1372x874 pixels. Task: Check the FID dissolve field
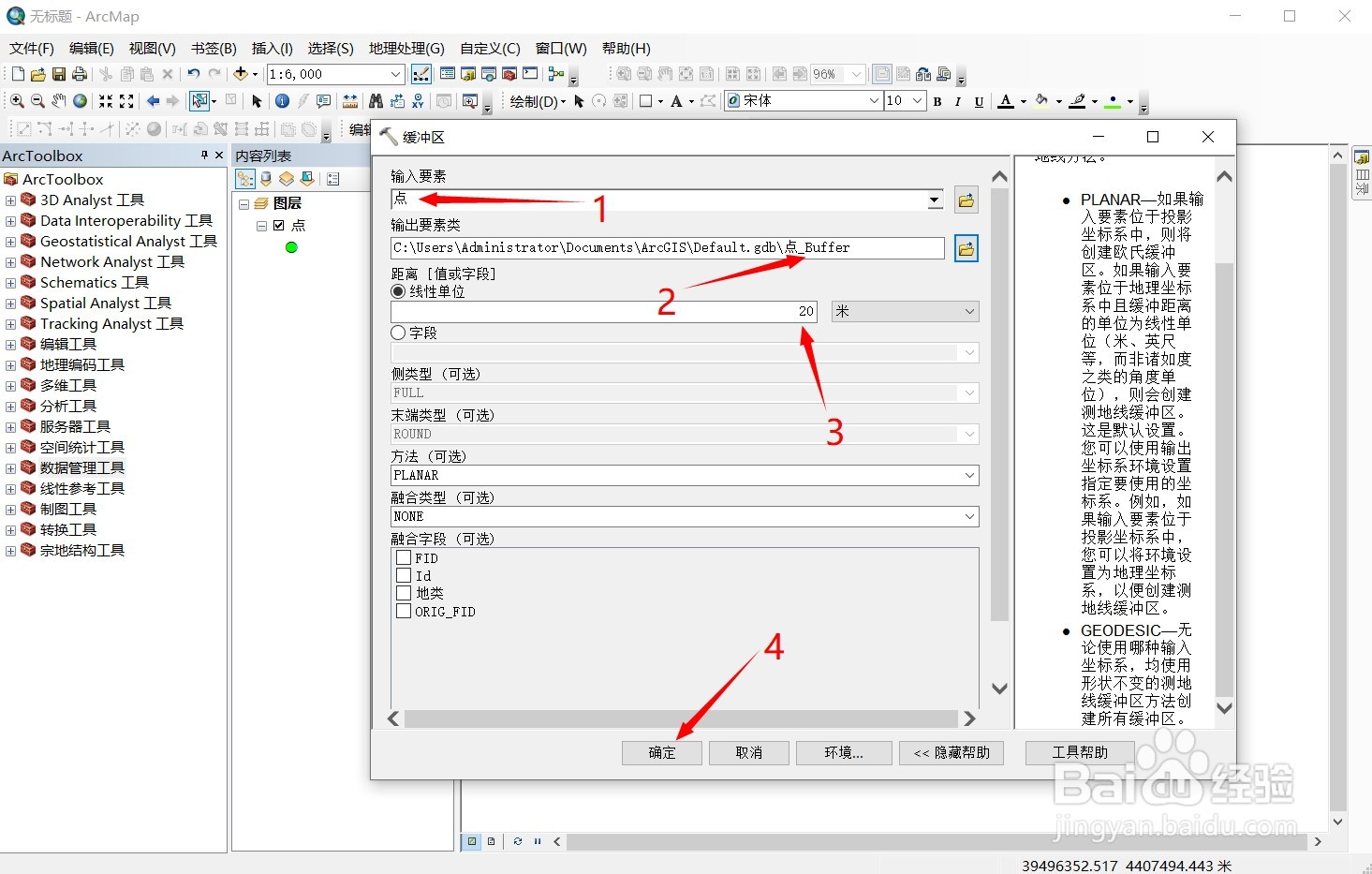(404, 557)
